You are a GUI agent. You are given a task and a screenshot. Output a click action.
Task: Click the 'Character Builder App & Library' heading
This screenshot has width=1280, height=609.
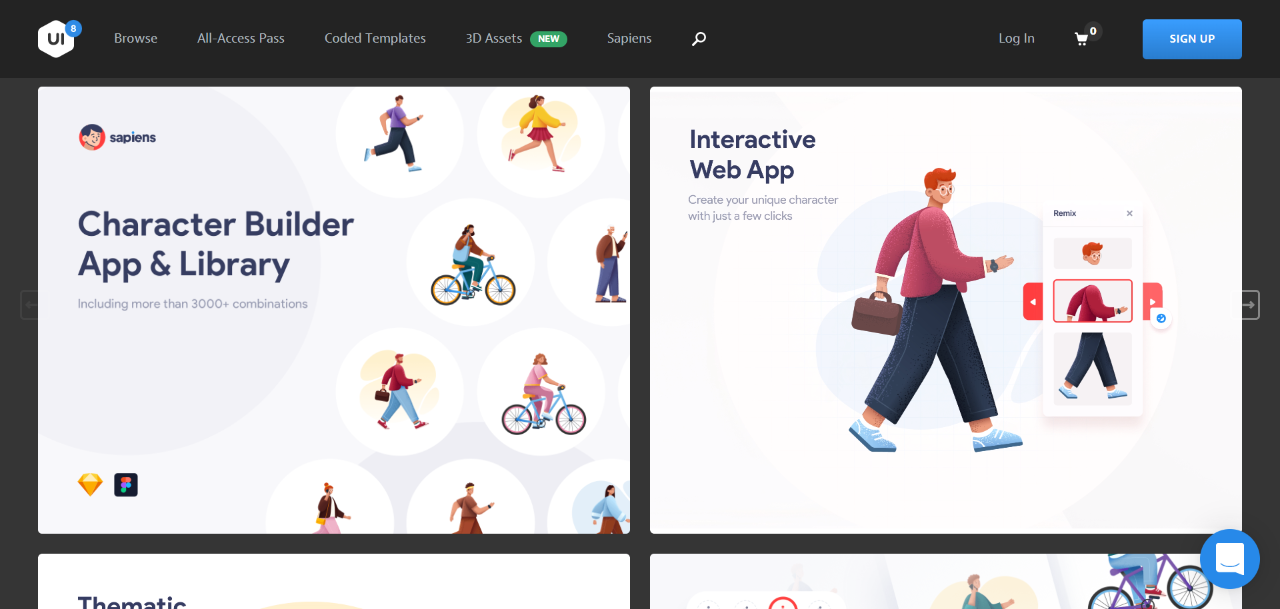pyautogui.click(x=216, y=244)
